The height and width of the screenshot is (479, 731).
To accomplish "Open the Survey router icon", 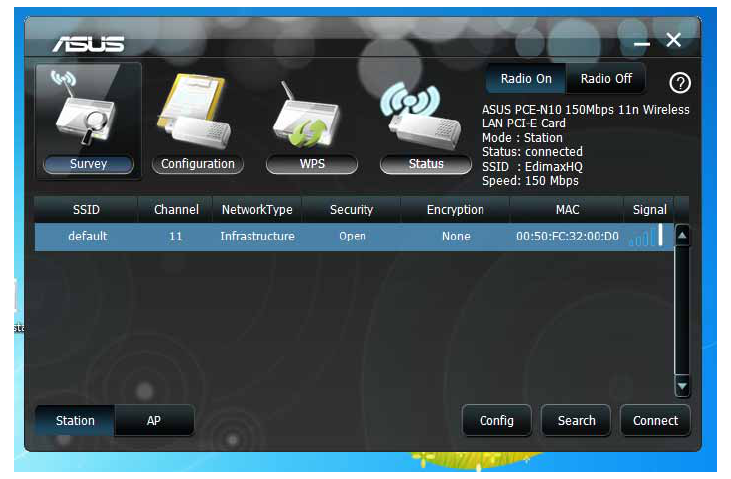I will coord(84,107).
